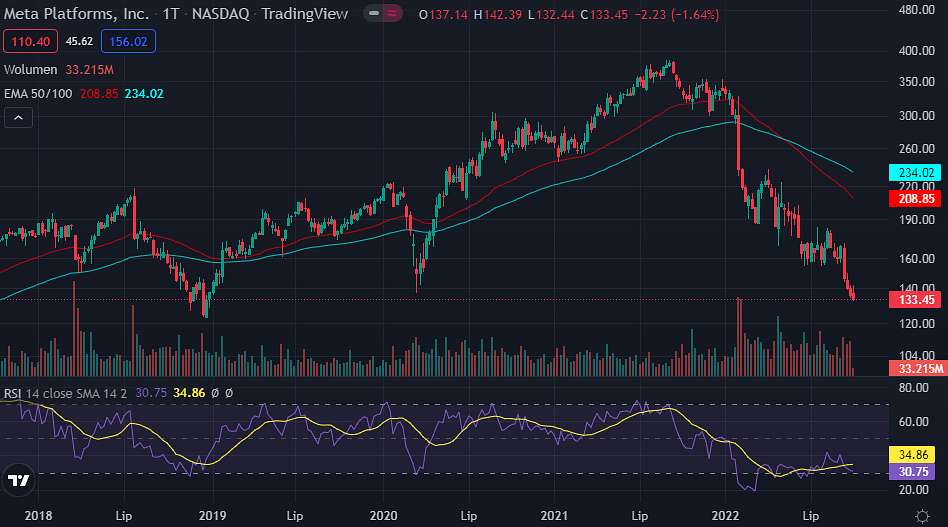This screenshot has width=948, height=527.
Task: Click the blue buy price 156.02 button
Action: point(128,42)
